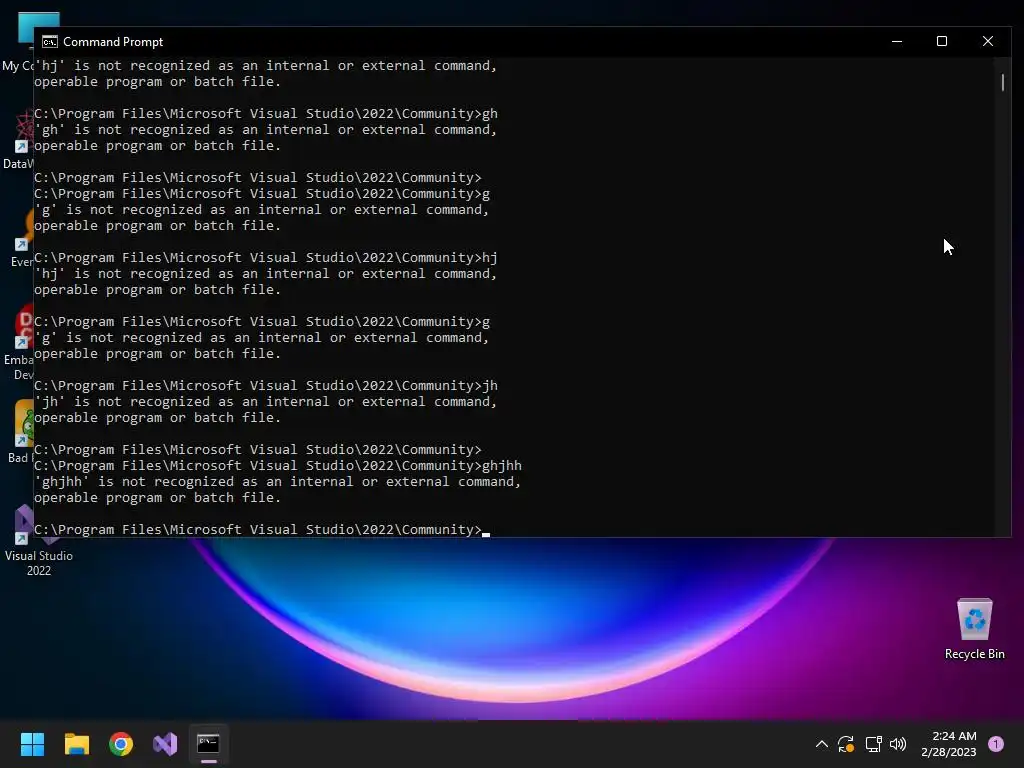Click the prompt line ending with jh

tap(266, 386)
